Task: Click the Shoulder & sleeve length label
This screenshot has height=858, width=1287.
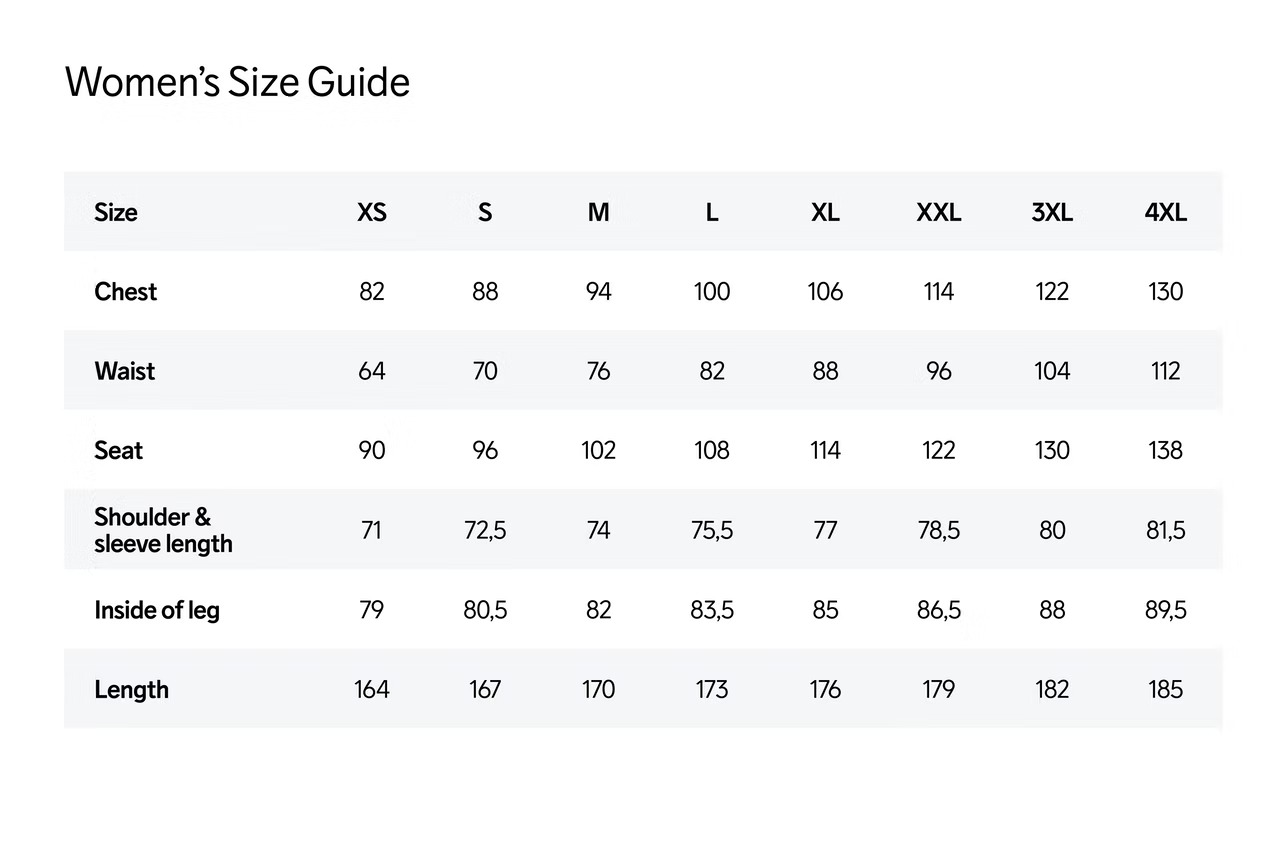Action: [x=163, y=530]
